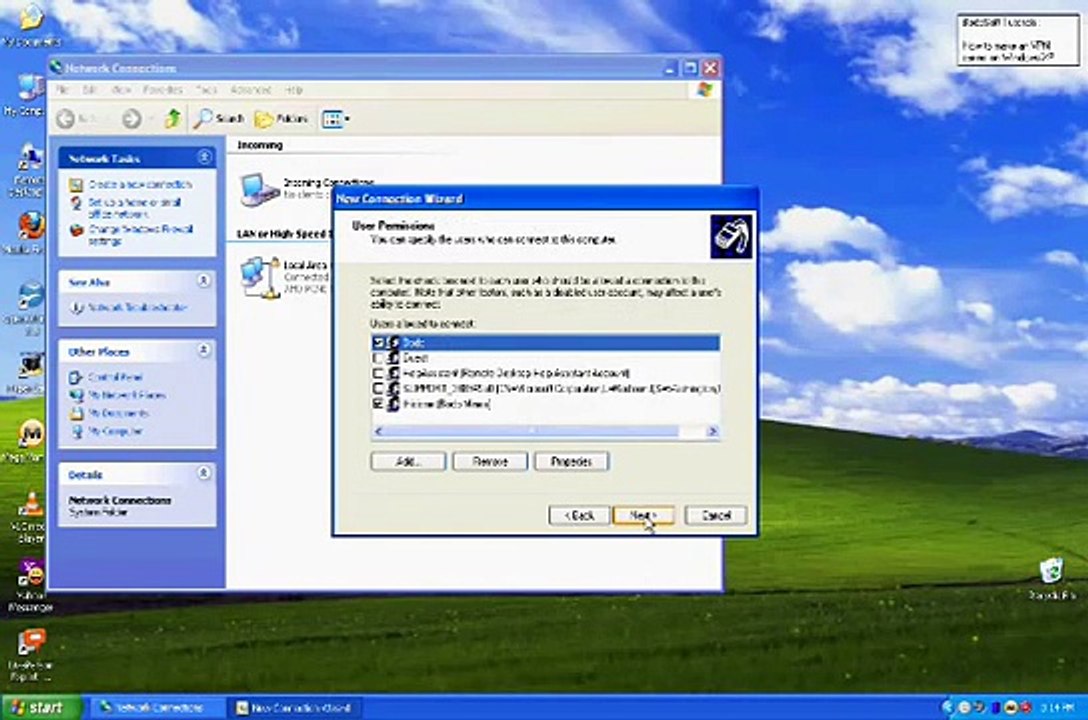Open My Computer link in Other Places
This screenshot has height=720, width=1088.
point(115,431)
